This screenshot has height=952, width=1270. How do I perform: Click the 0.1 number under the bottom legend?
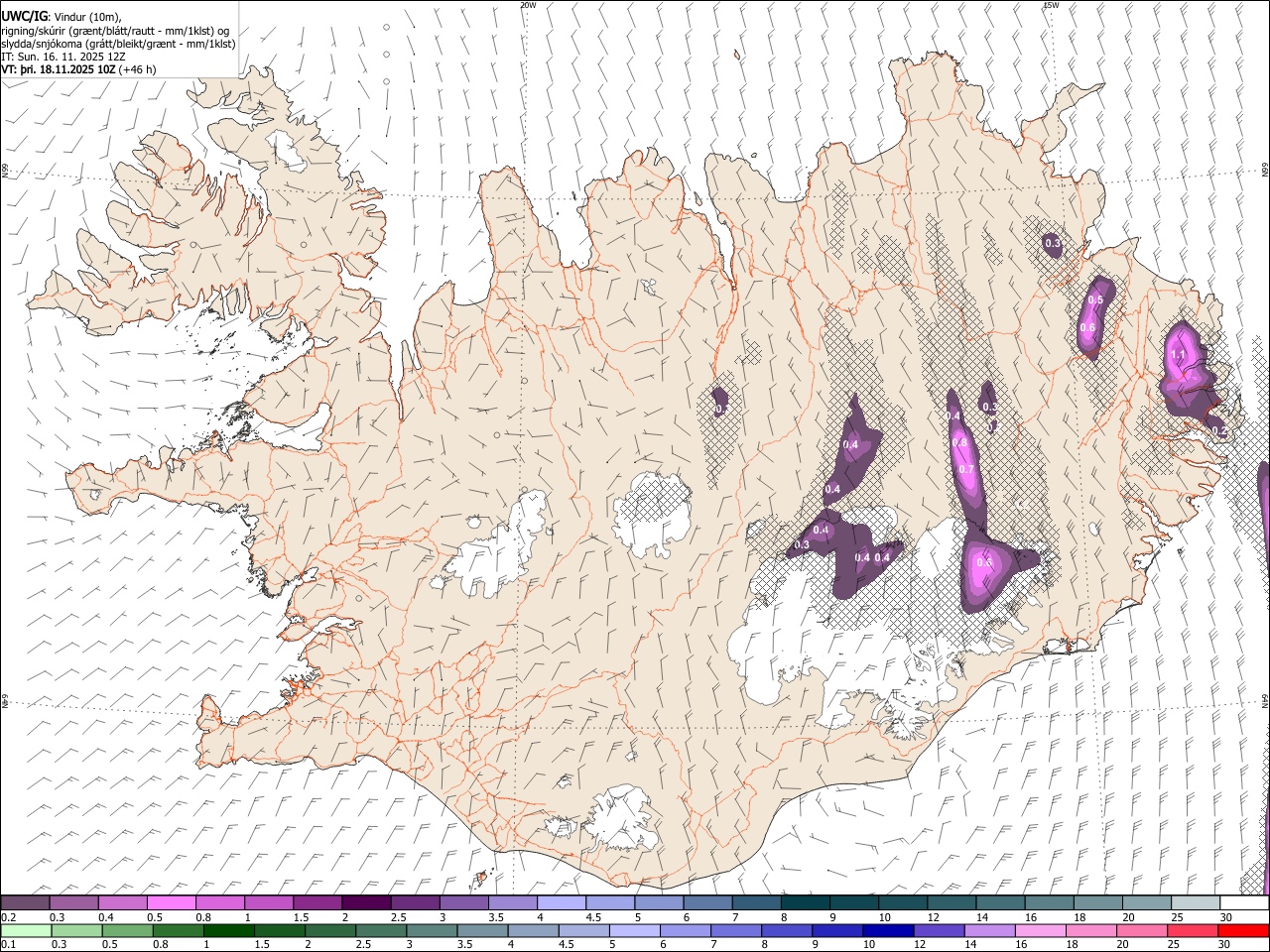pos(8,944)
